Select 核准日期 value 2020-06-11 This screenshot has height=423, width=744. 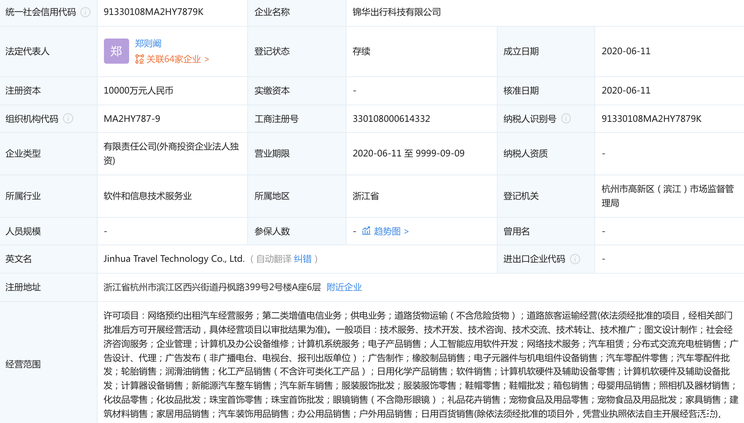[625, 91]
